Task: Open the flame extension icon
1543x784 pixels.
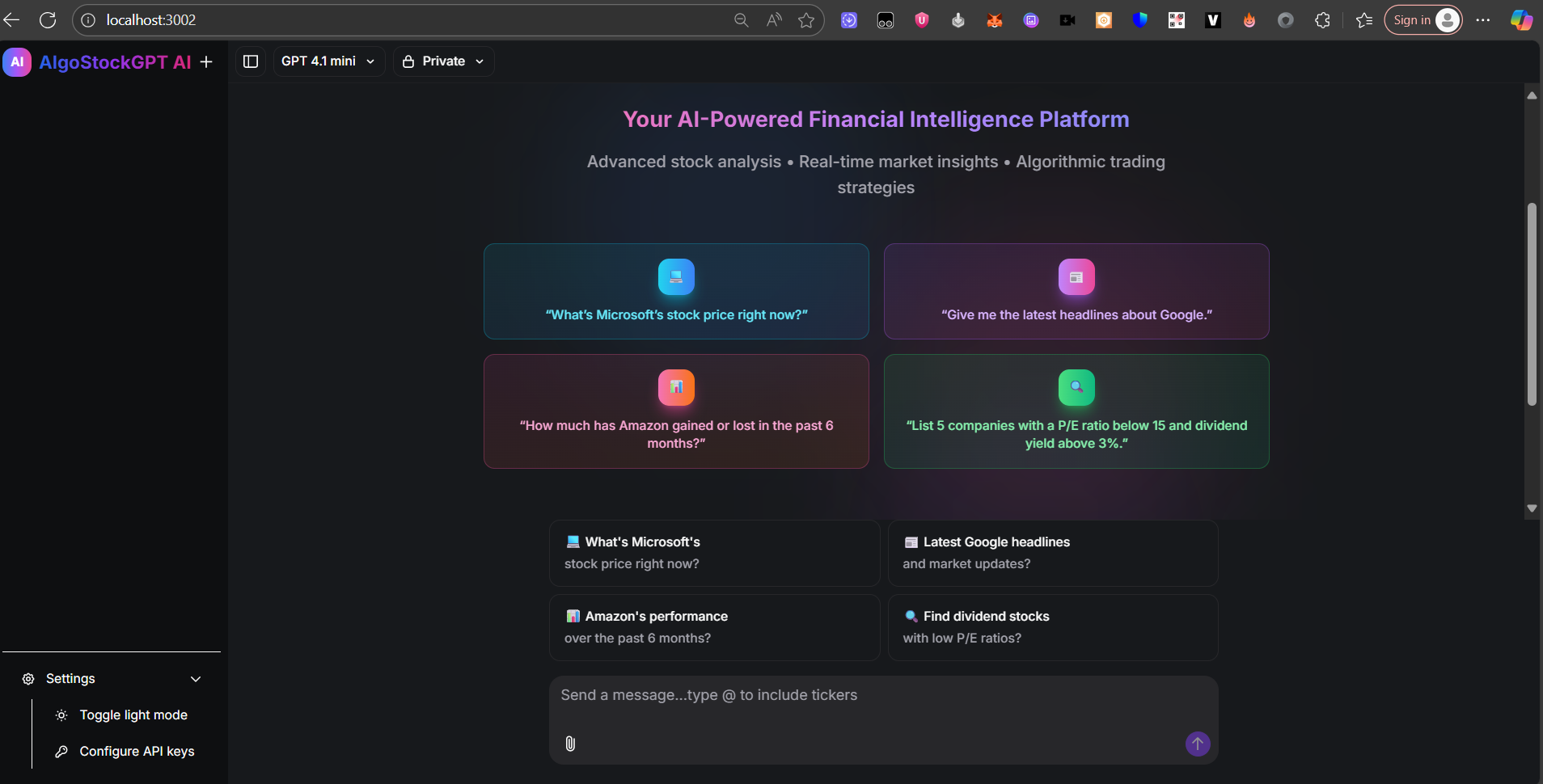Action: pyautogui.click(x=1249, y=20)
